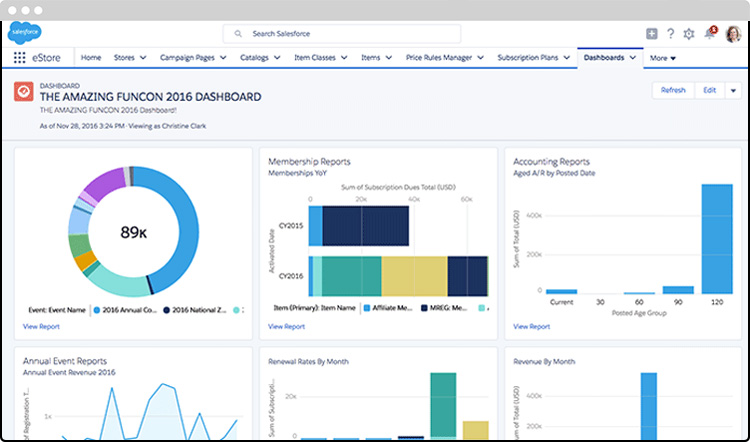Click the Salesforce cloud logo
Viewport: 750px width, 442px height.
coord(24,33)
